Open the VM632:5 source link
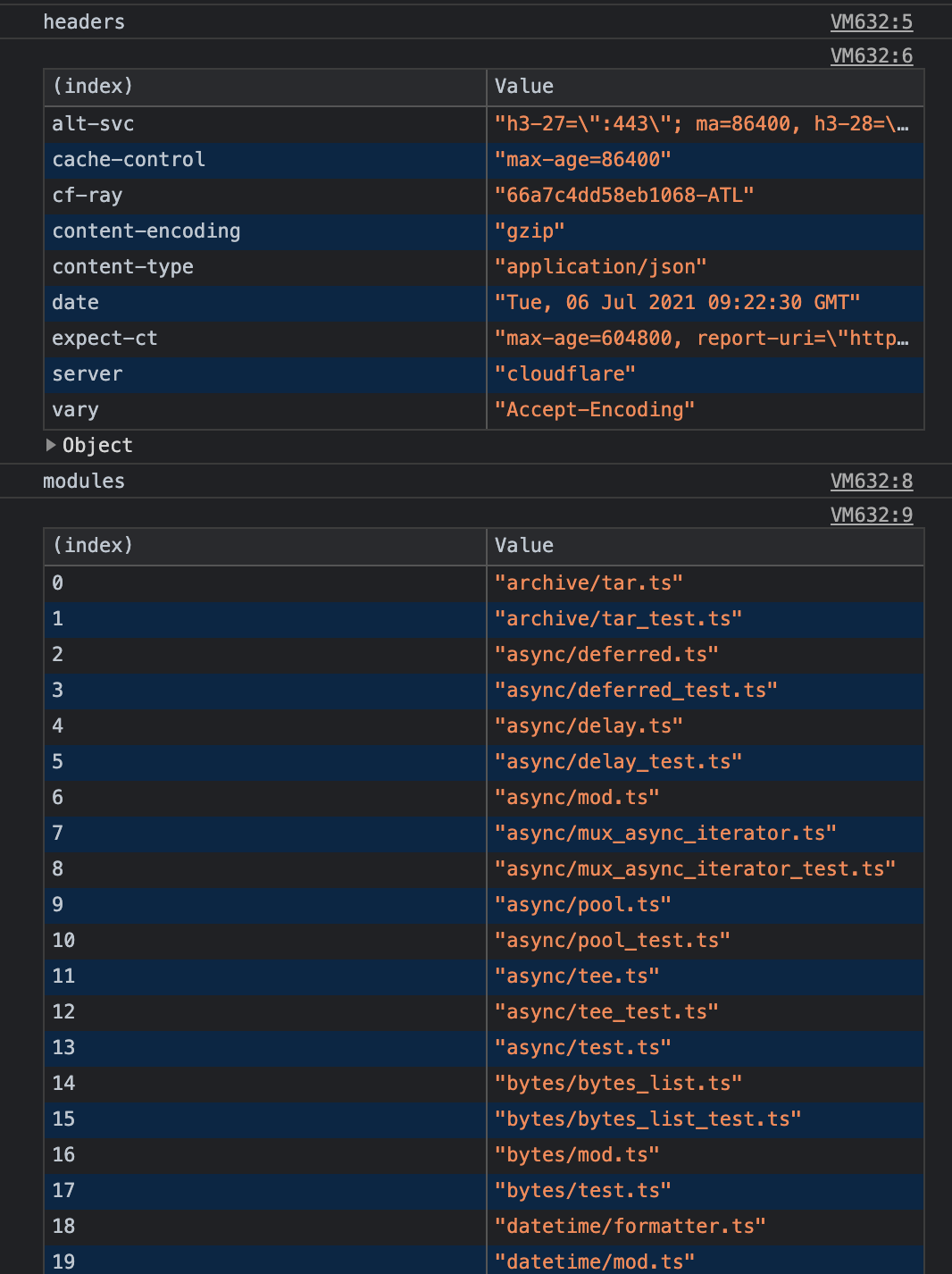The width and height of the screenshot is (952, 1274). pyautogui.click(x=872, y=21)
